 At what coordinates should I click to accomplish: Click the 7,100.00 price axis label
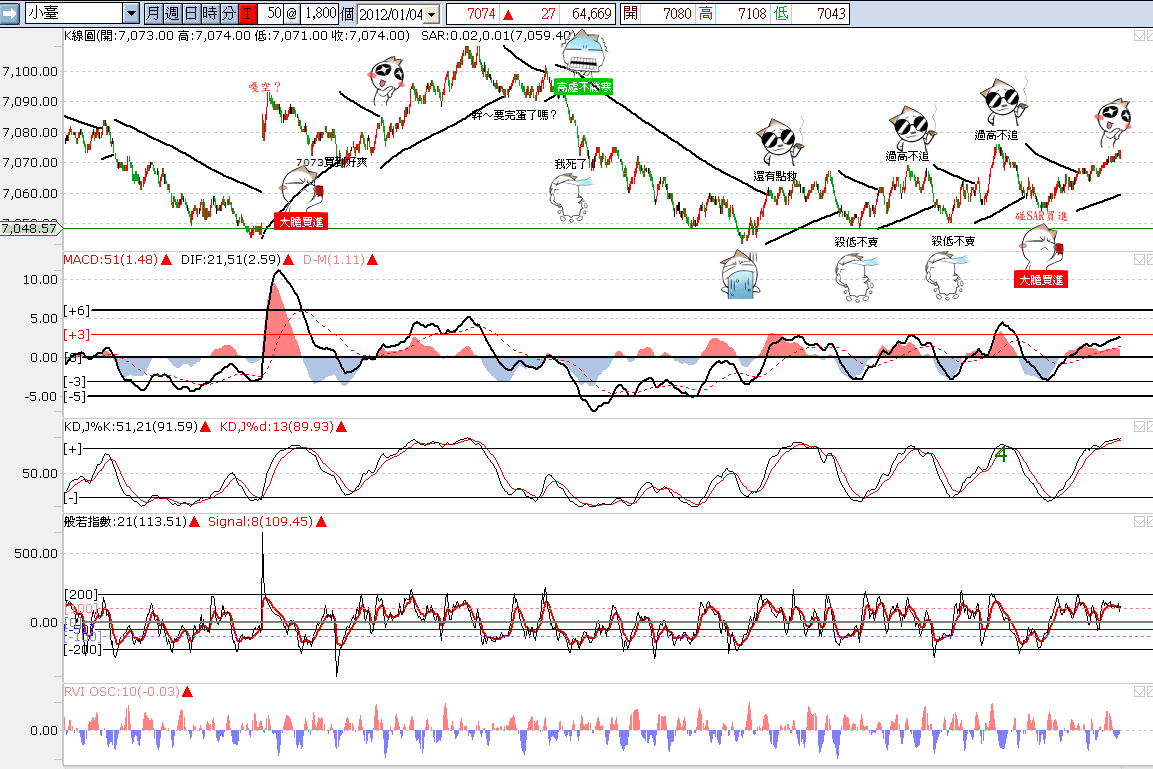click(30, 71)
